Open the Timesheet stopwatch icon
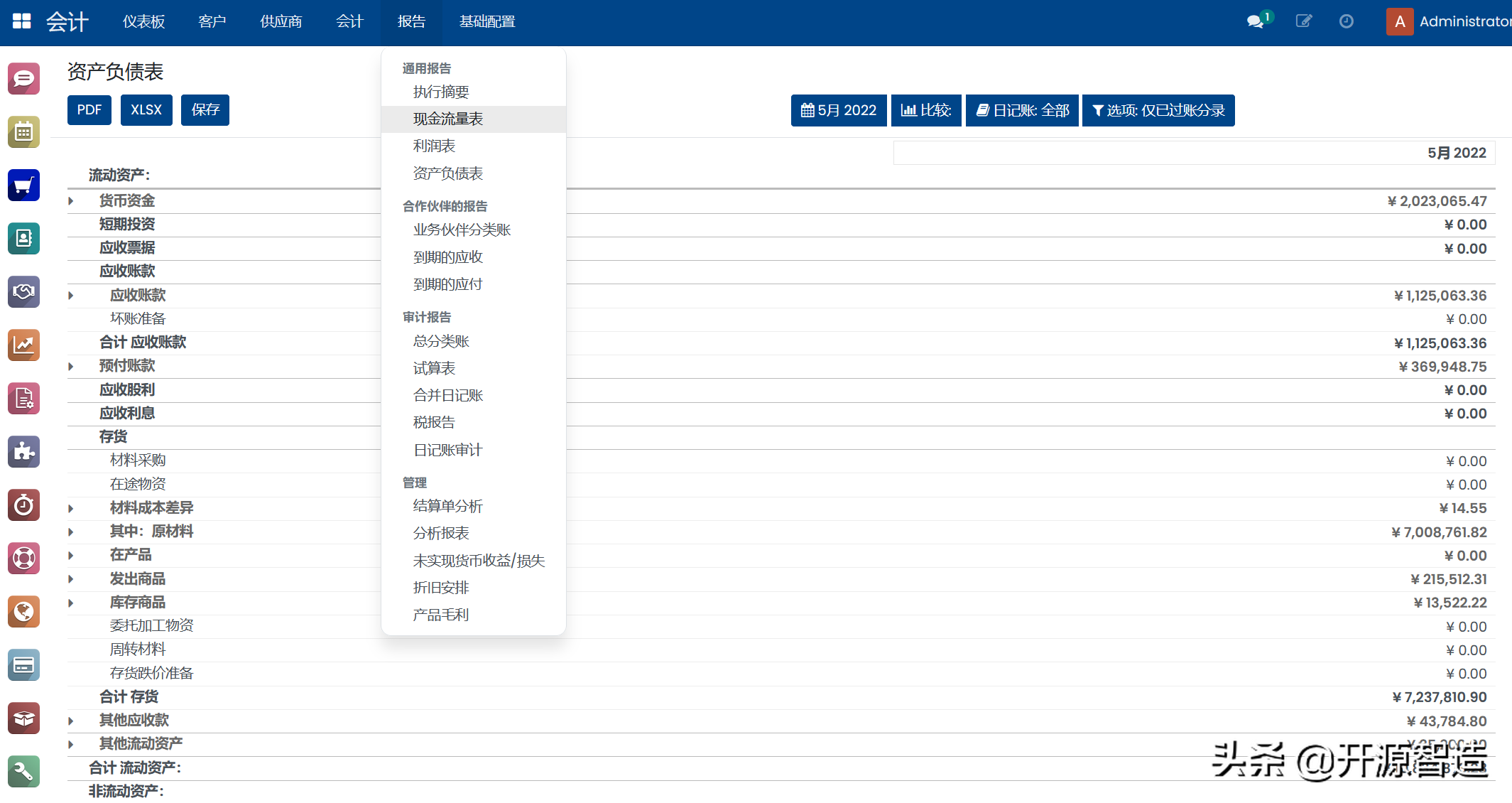1512x803 pixels. (23, 505)
